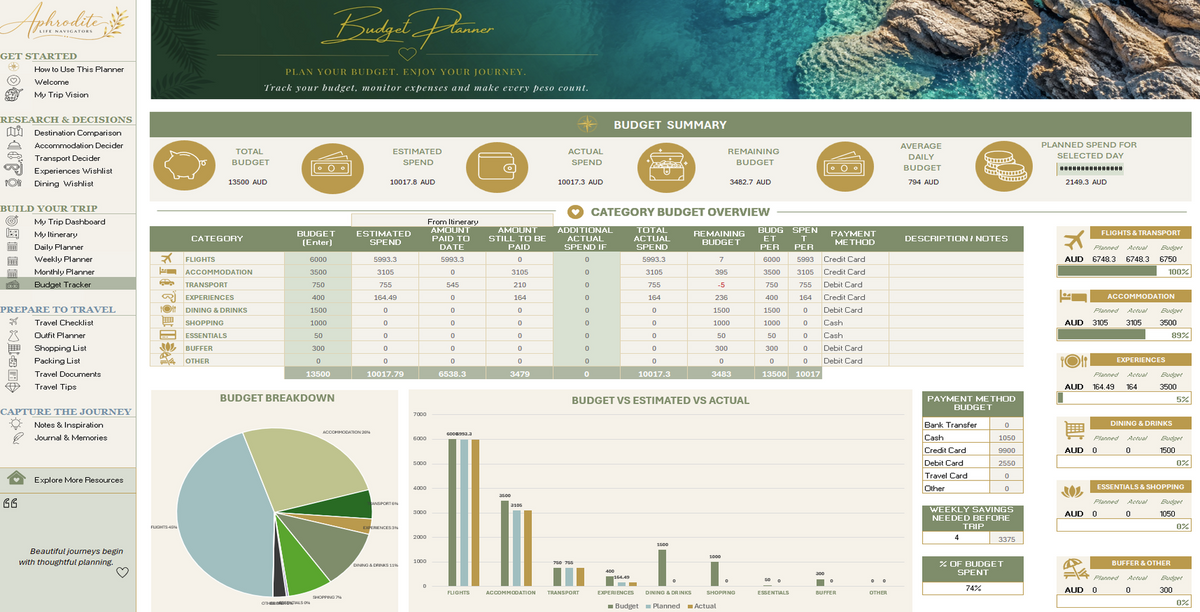Select the Transport remaining budget value -5

(720, 285)
